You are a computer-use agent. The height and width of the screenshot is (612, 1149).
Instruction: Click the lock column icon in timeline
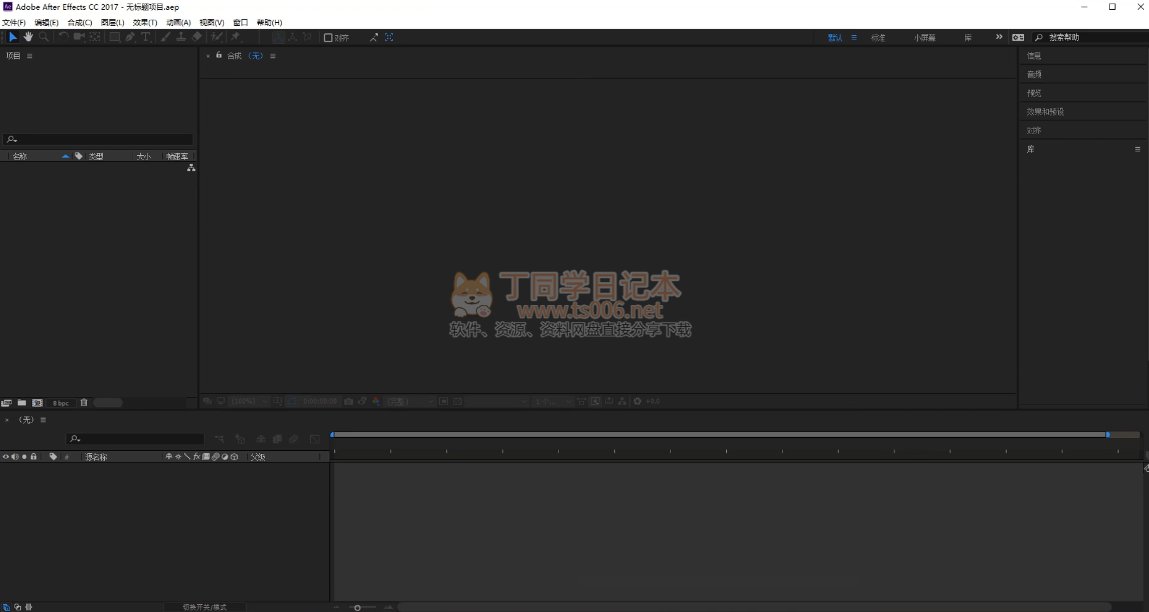[x=33, y=457]
